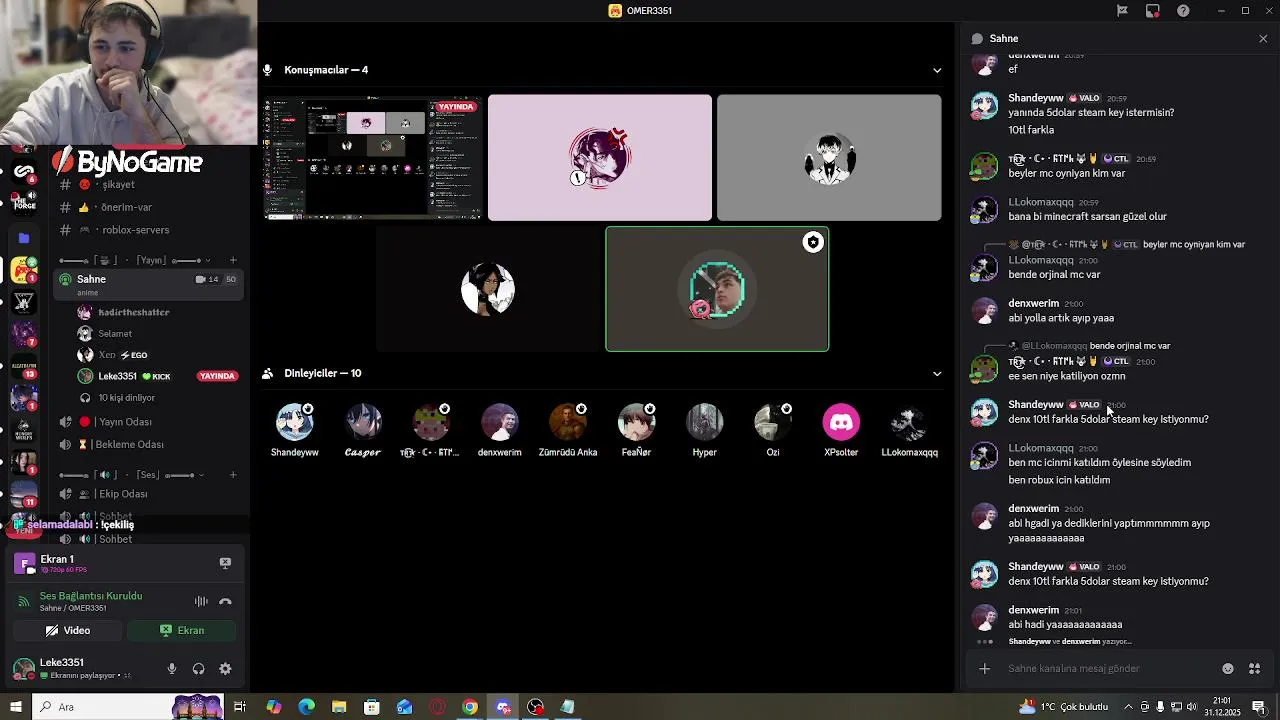Screen dimensions: 1280x720
Task: Click the stage moderator star badge on speaker tile
Action: [x=813, y=242]
